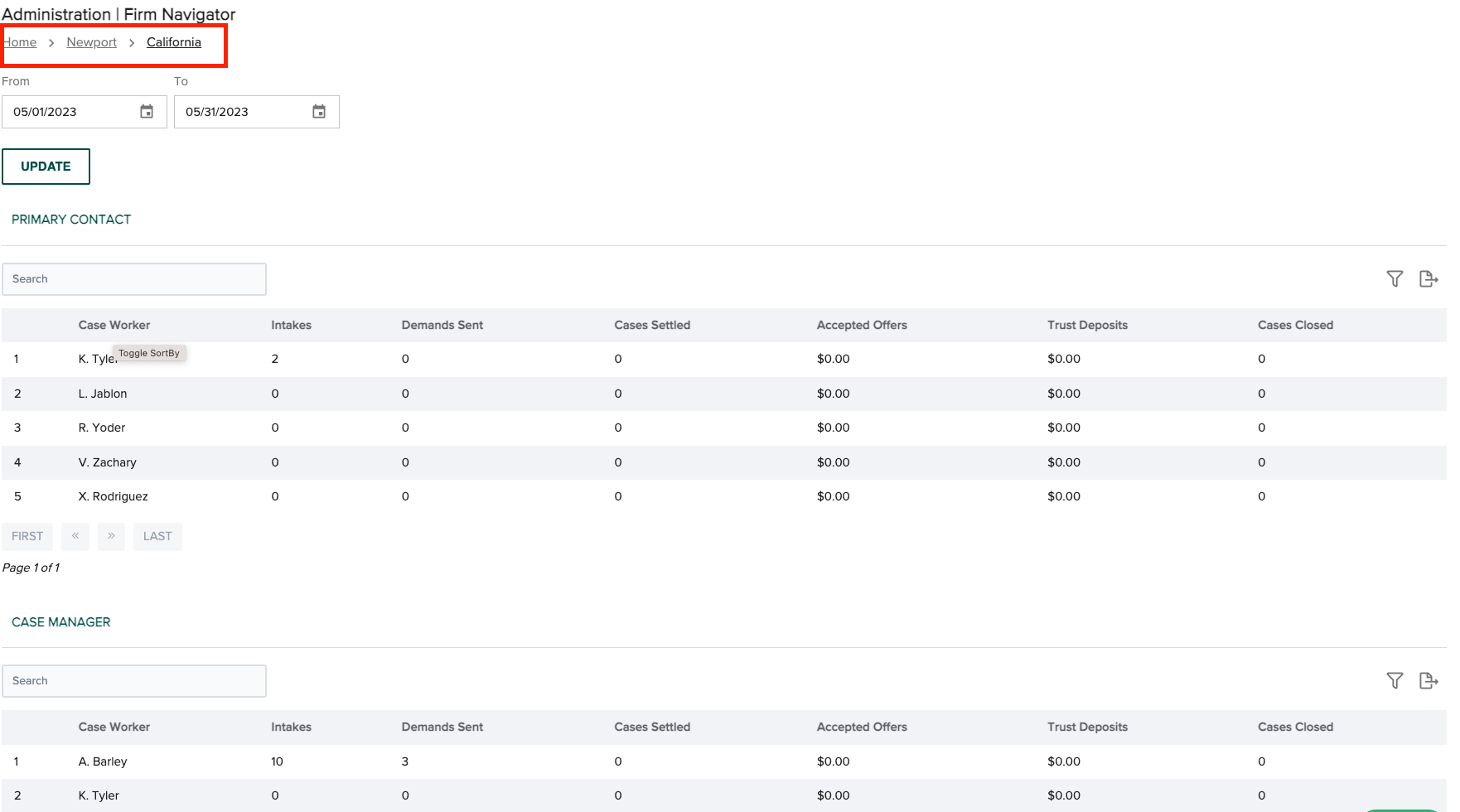Click A. Barley's Demands Sent value 3
The image size is (1460, 812).
(x=405, y=762)
